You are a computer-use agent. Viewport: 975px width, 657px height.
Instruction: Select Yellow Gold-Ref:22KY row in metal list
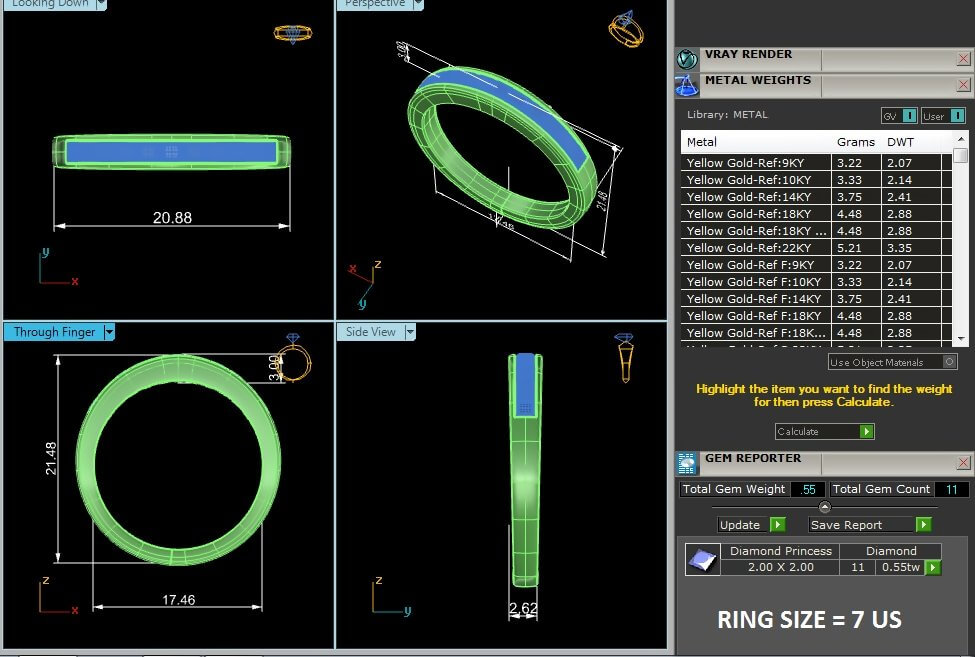tap(760, 248)
